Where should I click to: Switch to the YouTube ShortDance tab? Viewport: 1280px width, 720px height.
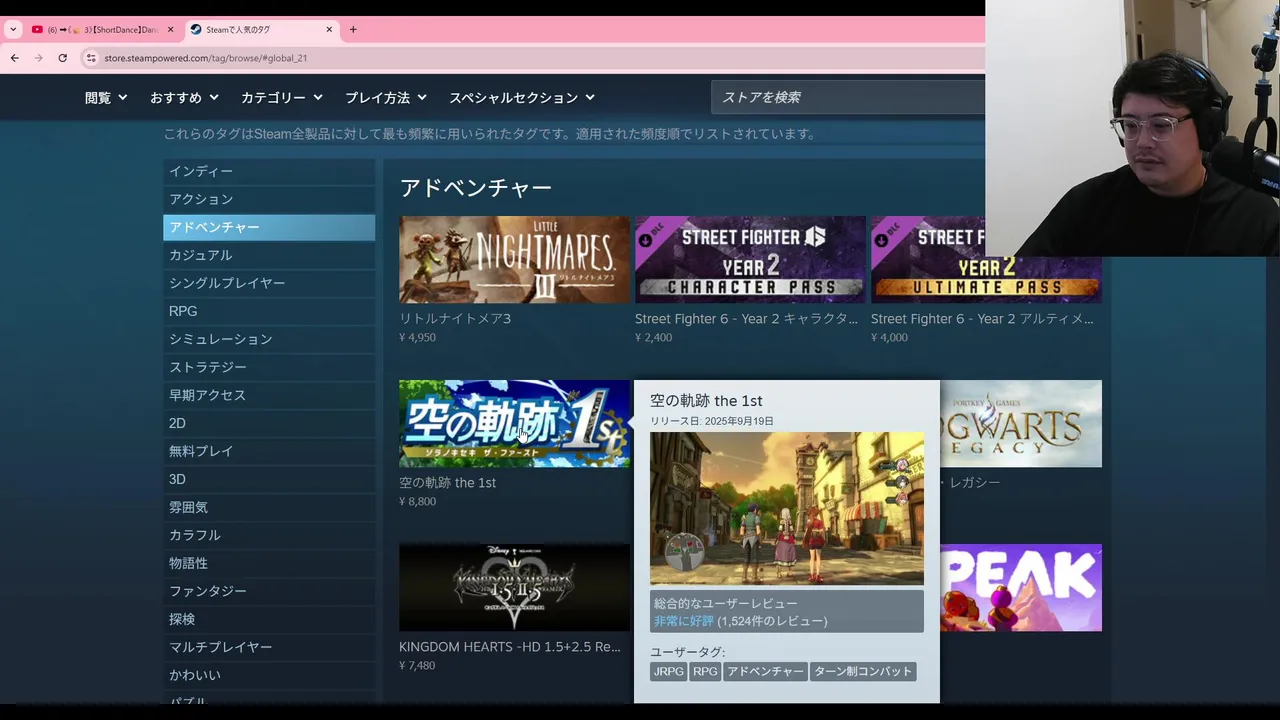point(102,30)
